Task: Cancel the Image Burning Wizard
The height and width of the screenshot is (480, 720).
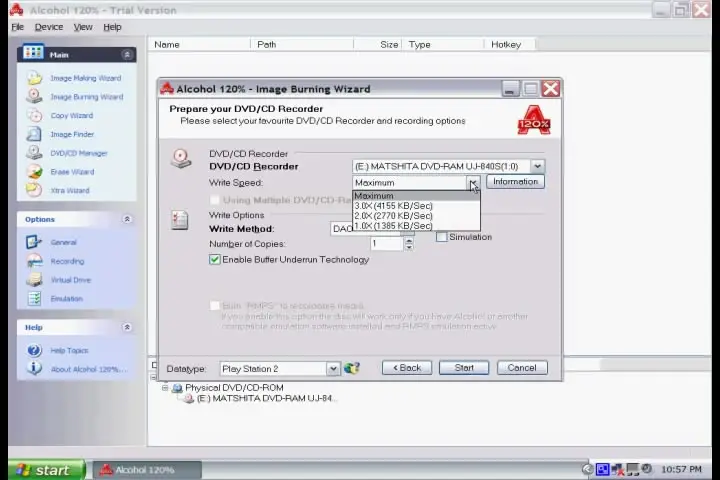Action: pos(522,368)
